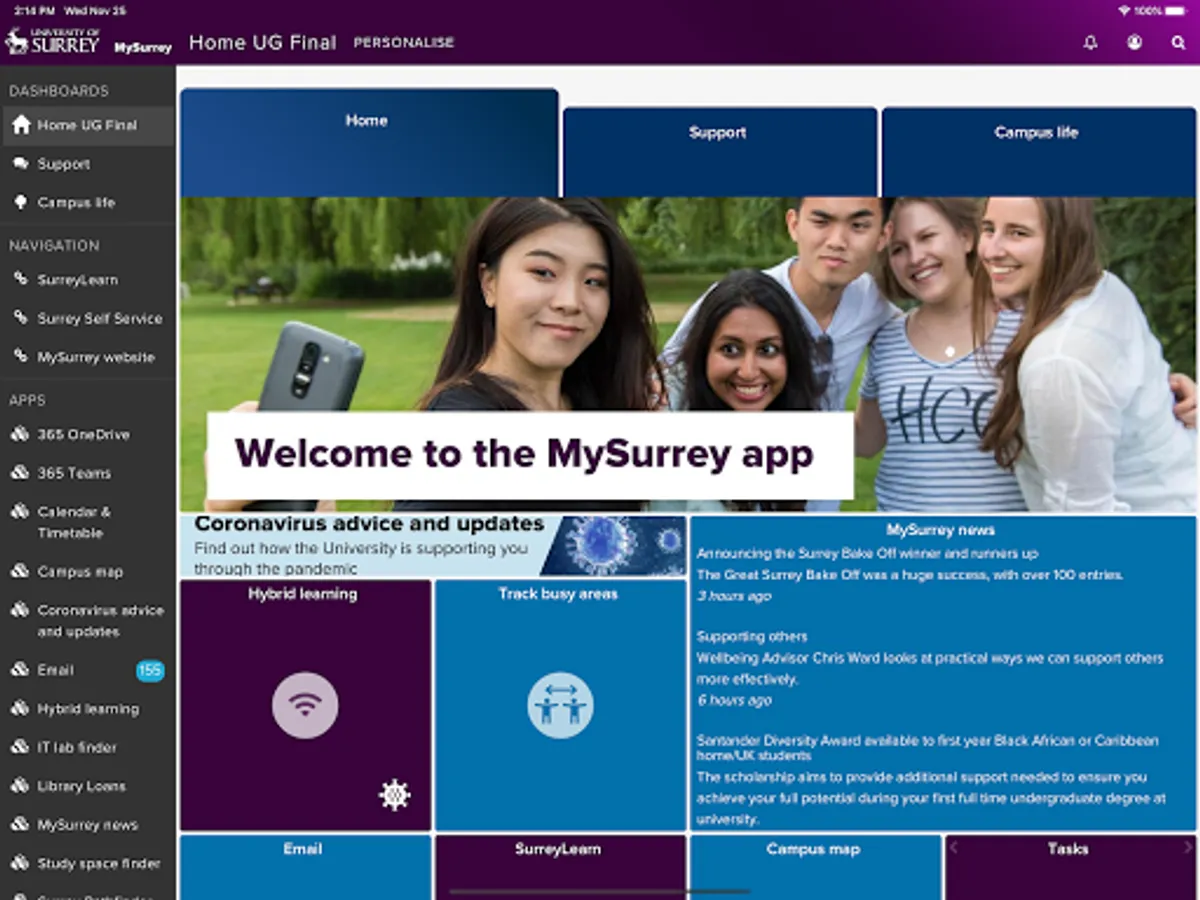This screenshot has height=900, width=1200.
Task: Open the SurreyLearn tile at bottom
Action: tap(560, 867)
